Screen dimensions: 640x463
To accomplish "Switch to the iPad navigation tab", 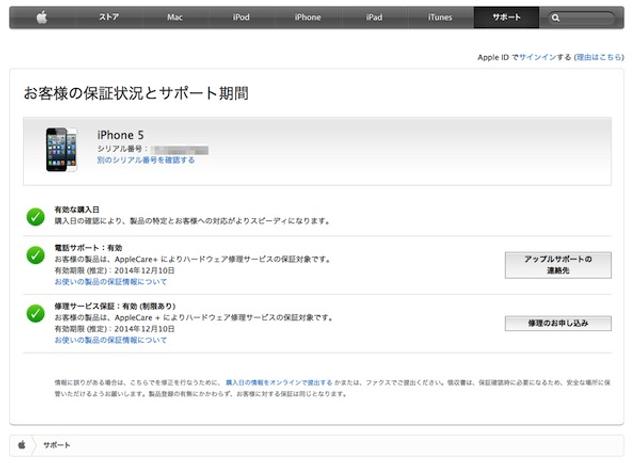I will tap(374, 17).
